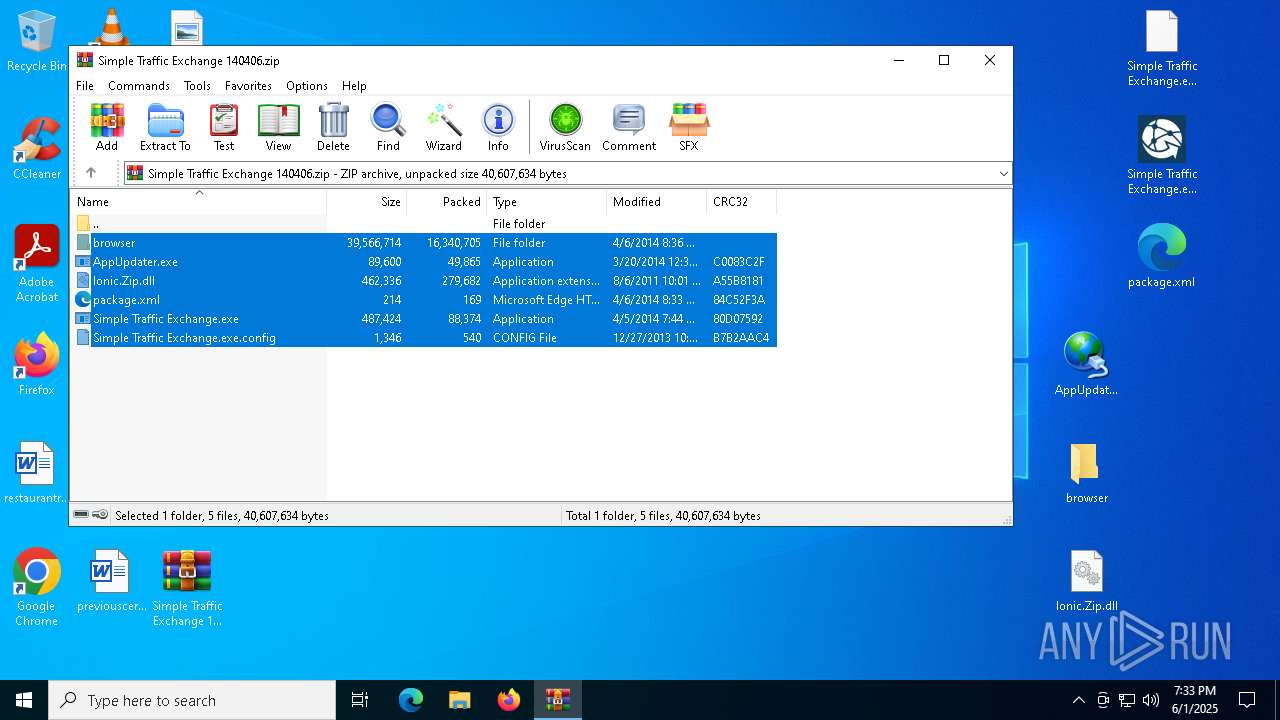This screenshot has width=1280, height=720.
Task: Open the Help menu
Action: tap(354, 86)
